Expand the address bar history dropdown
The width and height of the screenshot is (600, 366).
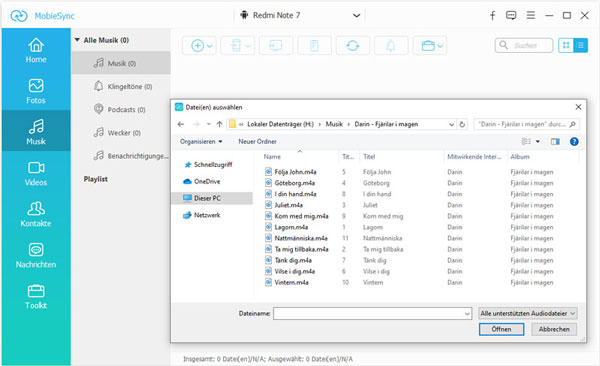[451, 124]
